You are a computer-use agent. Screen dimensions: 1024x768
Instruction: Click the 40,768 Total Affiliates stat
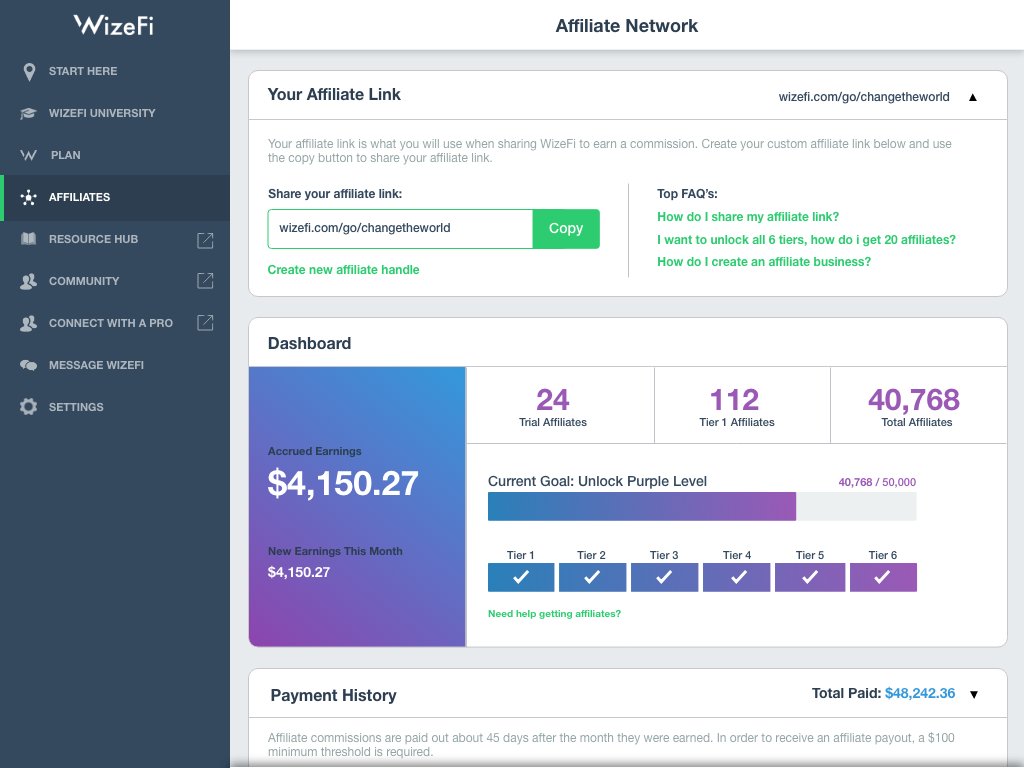(916, 407)
